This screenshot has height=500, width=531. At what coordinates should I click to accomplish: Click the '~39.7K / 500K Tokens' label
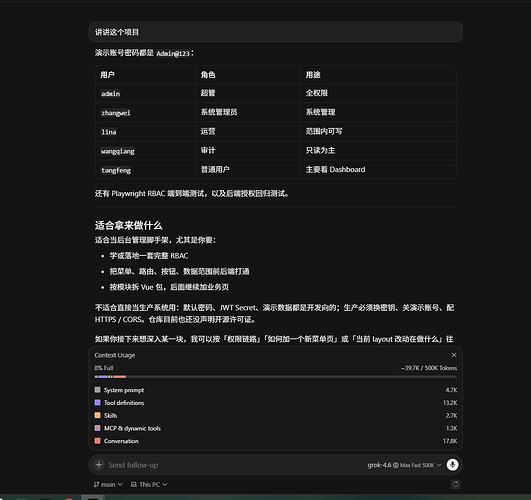click(429, 368)
